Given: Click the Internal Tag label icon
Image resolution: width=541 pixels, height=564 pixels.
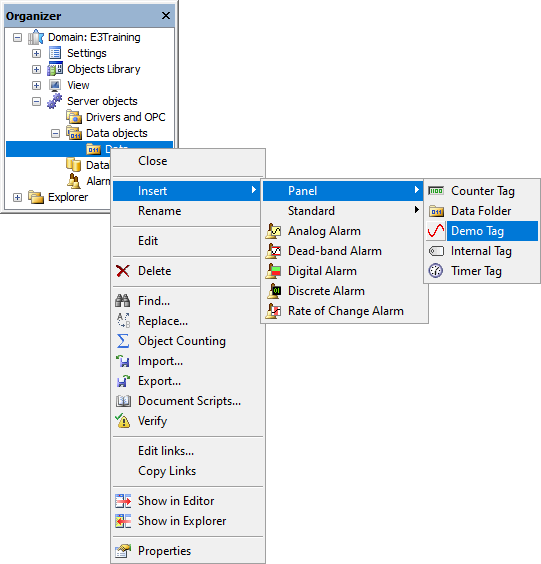Looking at the screenshot, I should (x=436, y=251).
